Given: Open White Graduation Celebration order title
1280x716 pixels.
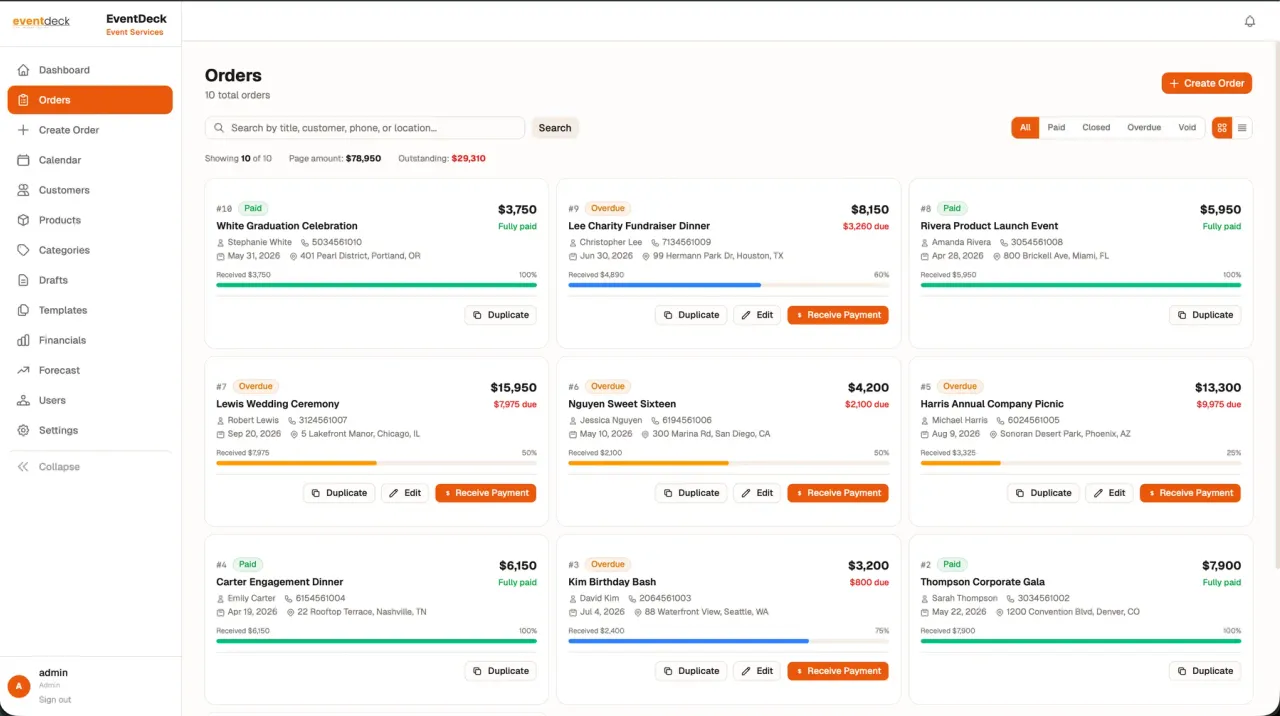Looking at the screenshot, I should pos(287,226).
